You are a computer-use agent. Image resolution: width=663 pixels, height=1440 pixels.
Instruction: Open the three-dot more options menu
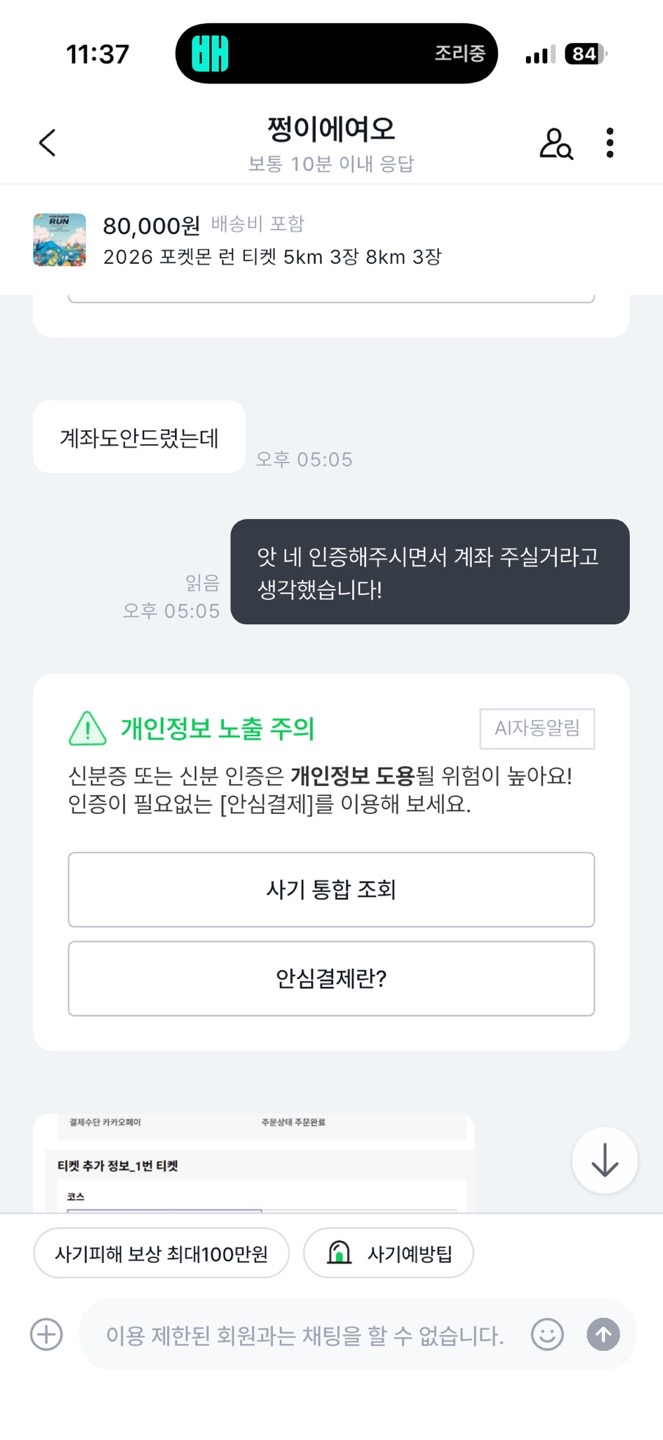(x=610, y=143)
